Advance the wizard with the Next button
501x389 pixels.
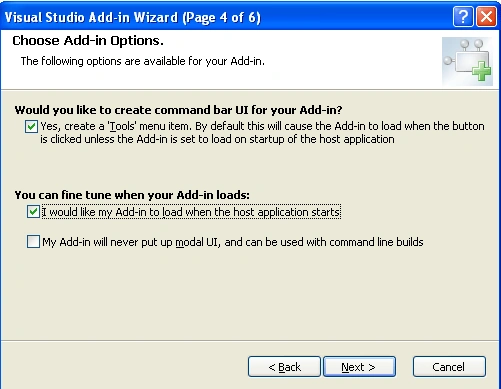tap(359, 367)
